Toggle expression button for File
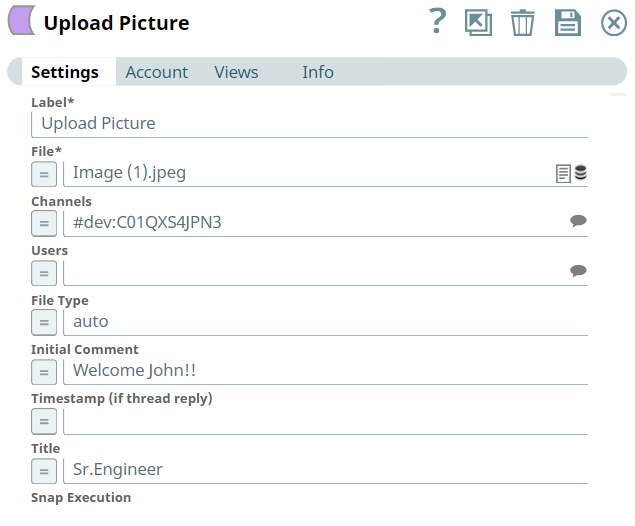This screenshot has width=635, height=526. point(44,174)
